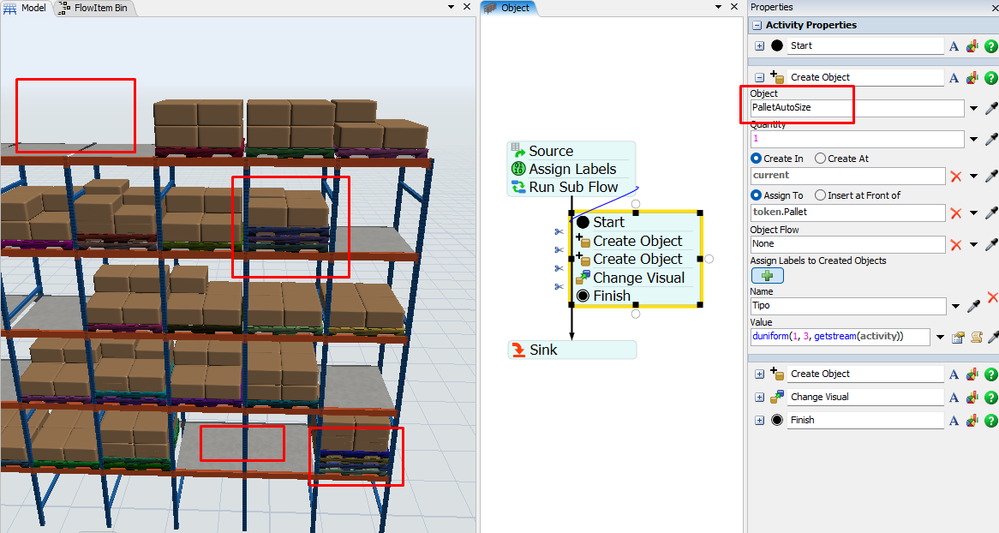Open the 'current' field dropdown
This screenshot has width=999, height=533.
pos(974,176)
